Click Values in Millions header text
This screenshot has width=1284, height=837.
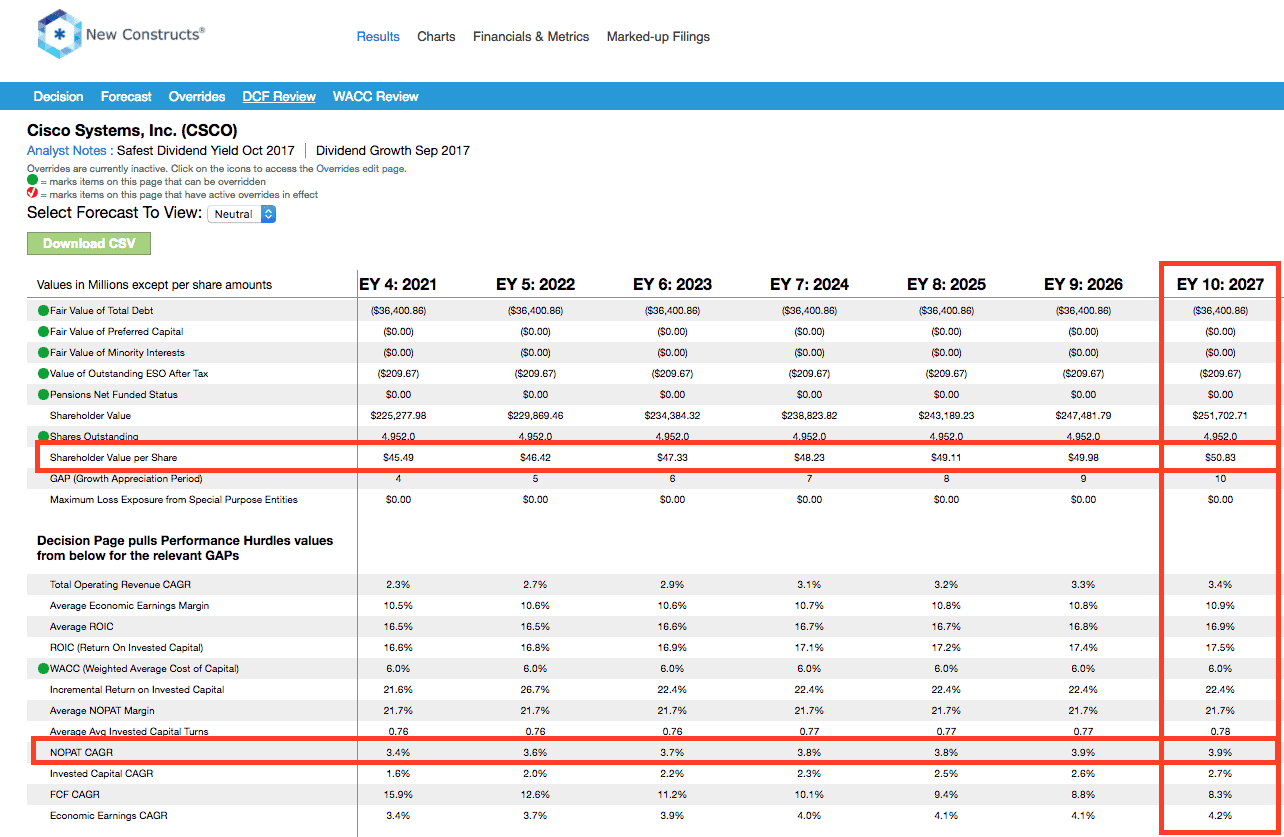(x=154, y=285)
